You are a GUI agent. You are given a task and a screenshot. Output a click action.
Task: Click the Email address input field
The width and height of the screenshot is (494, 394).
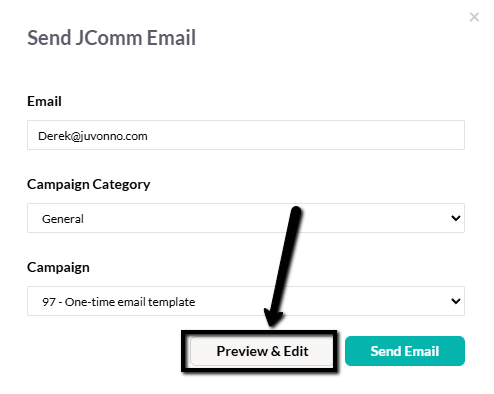[x=246, y=135]
